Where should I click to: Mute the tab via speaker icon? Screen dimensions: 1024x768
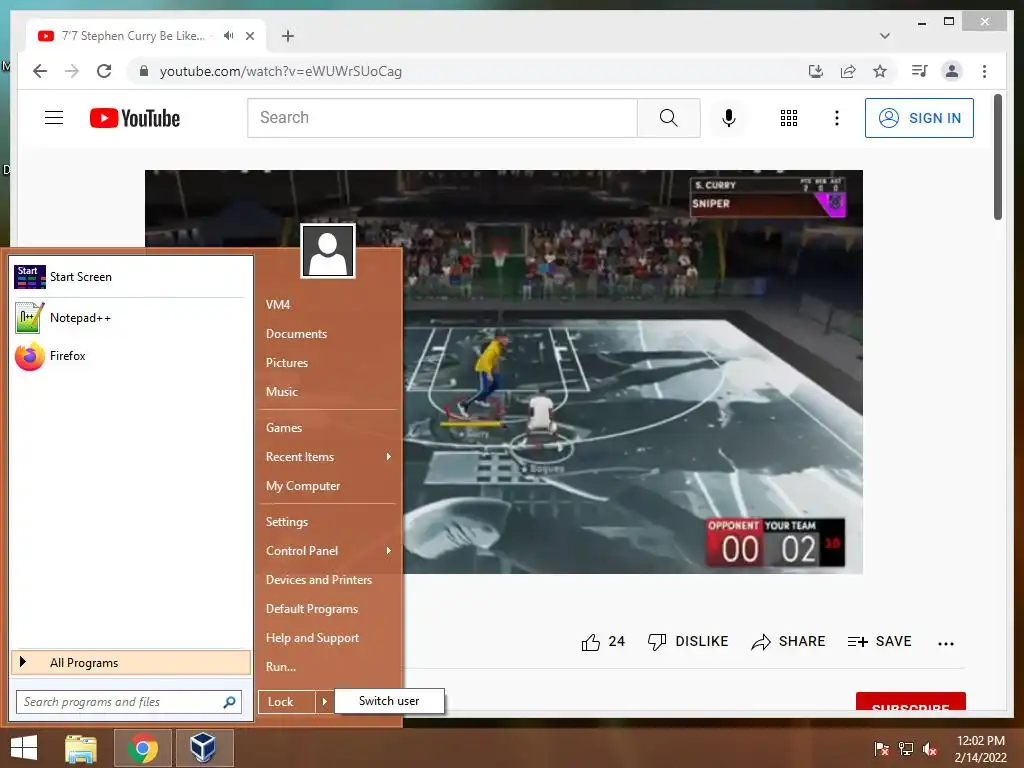tap(228, 36)
